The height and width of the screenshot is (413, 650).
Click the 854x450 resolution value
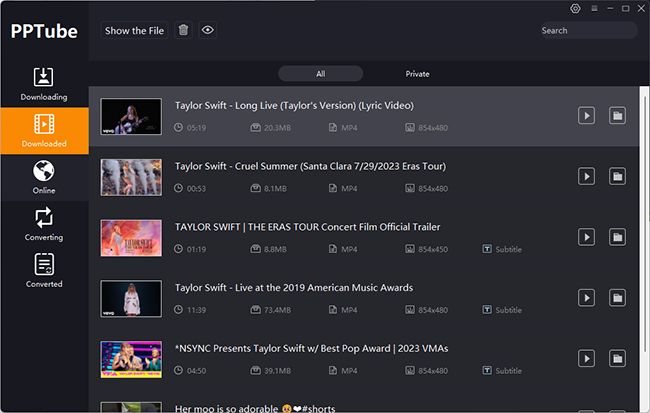pyautogui.click(x=433, y=249)
